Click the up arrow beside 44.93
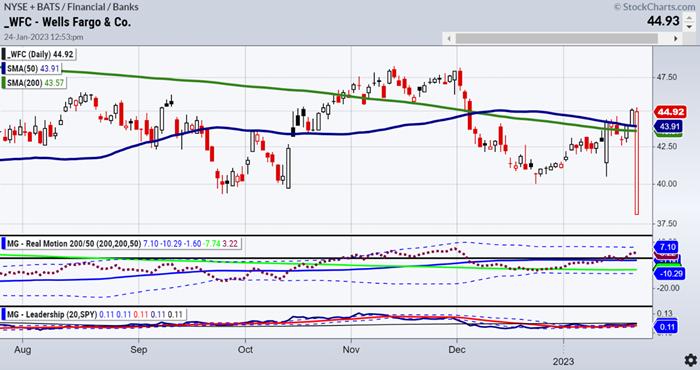This screenshot has width=700, height=370. [689, 17]
